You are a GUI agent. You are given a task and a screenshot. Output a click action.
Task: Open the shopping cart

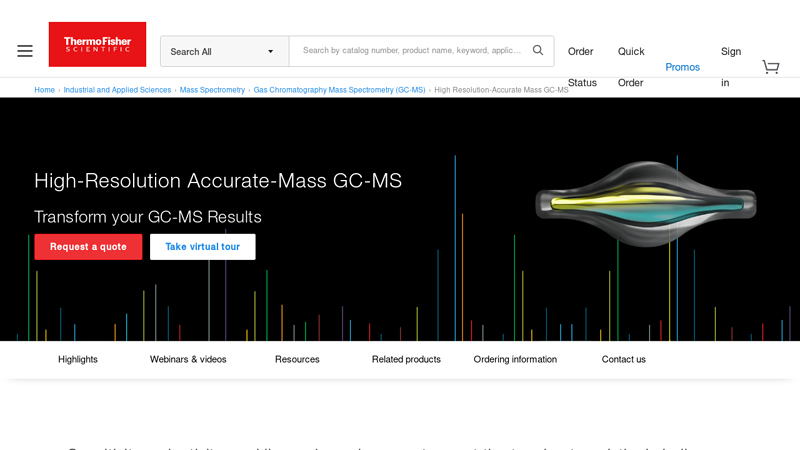tap(771, 67)
